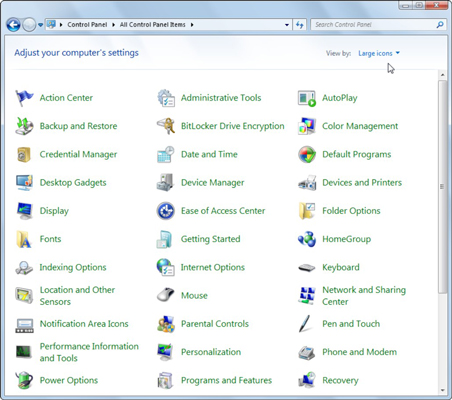
Task: Click the HomeGroup spheres icon
Action: (307, 239)
